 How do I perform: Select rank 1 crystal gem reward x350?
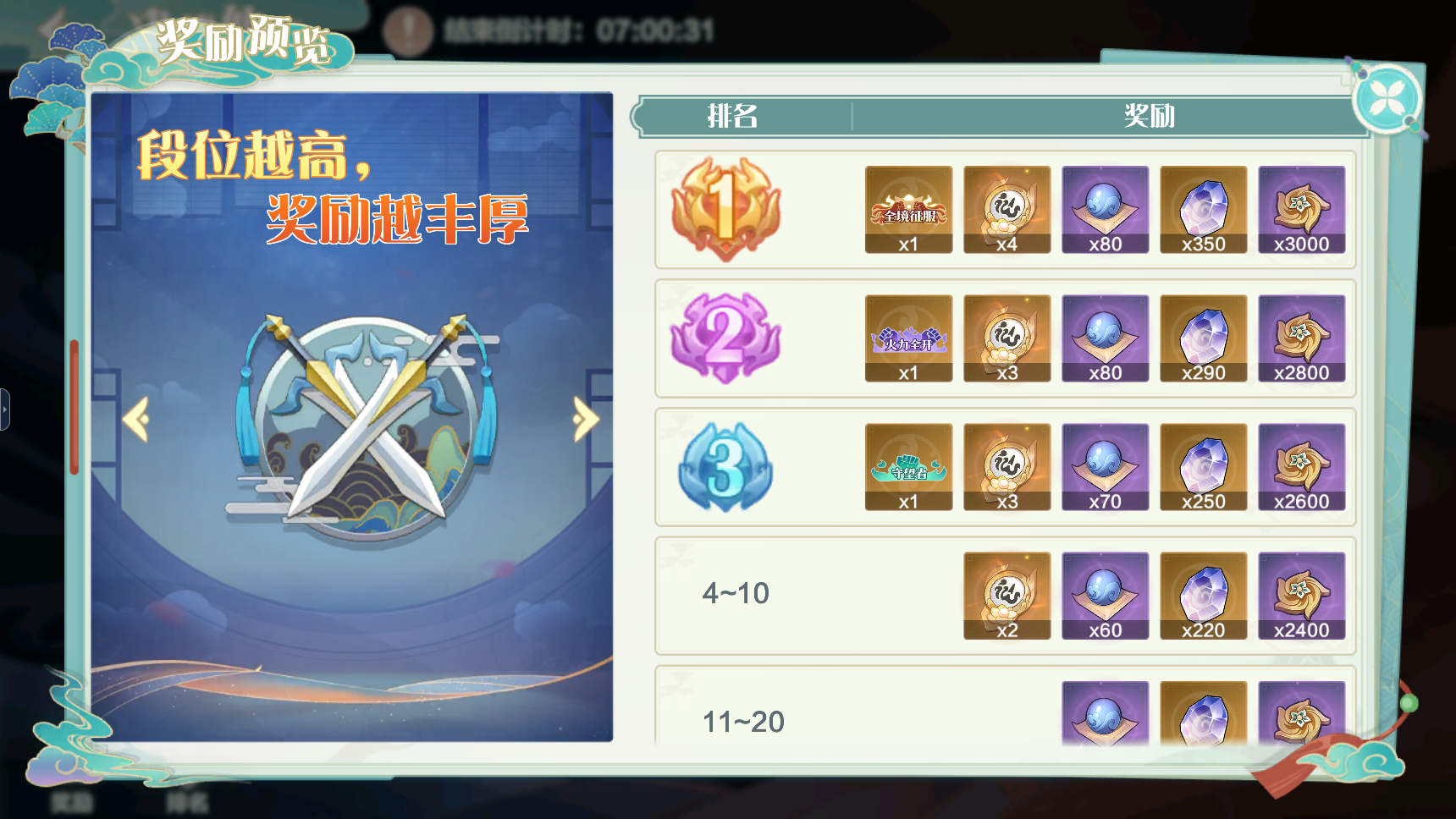(x=1203, y=209)
